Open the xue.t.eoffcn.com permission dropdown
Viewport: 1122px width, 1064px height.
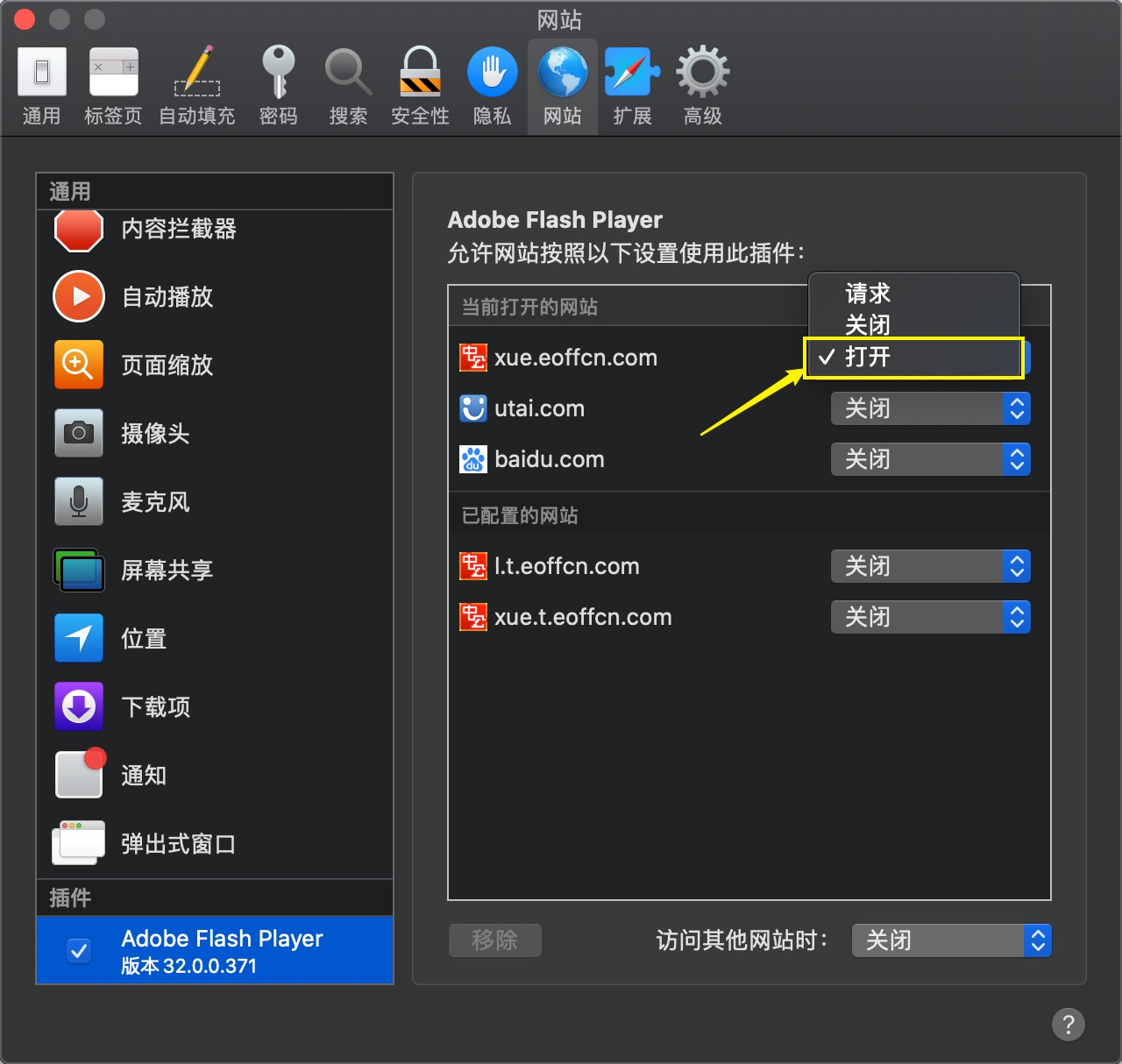[x=929, y=617]
